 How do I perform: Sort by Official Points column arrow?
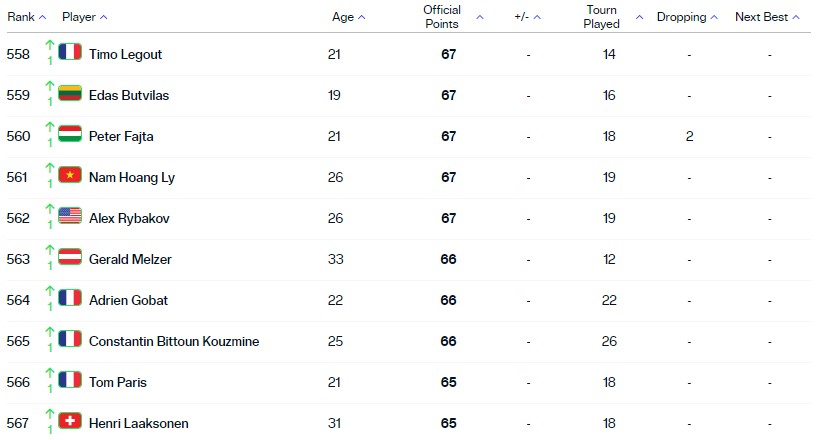click(480, 17)
